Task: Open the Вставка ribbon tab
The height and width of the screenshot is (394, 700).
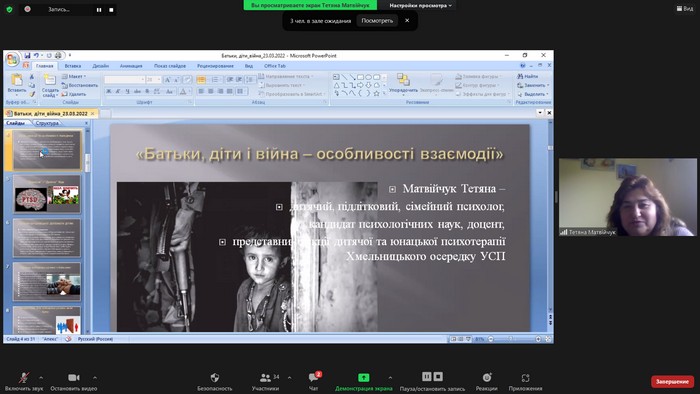Action: (73, 66)
